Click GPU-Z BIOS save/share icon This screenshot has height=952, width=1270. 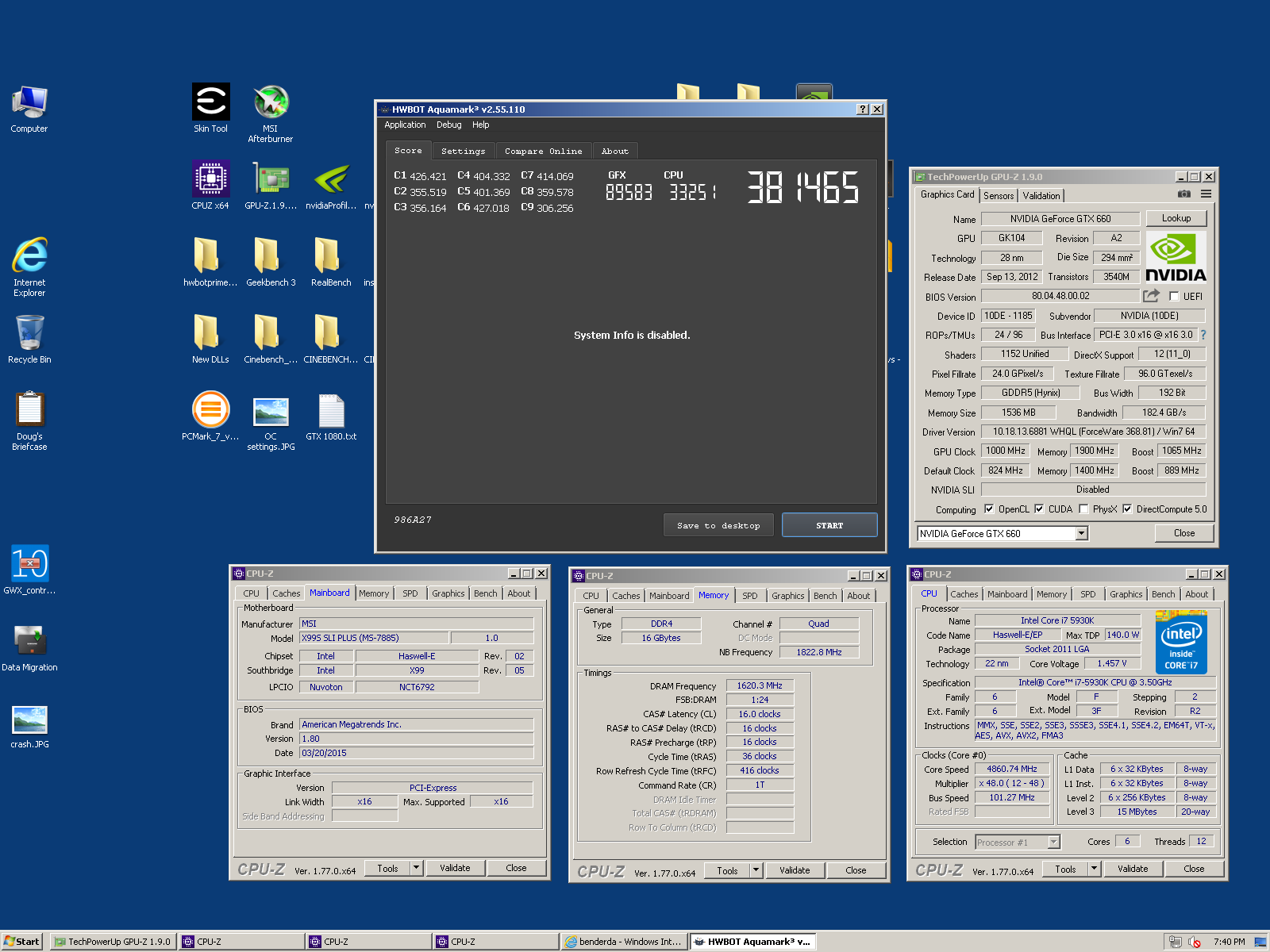(1151, 296)
